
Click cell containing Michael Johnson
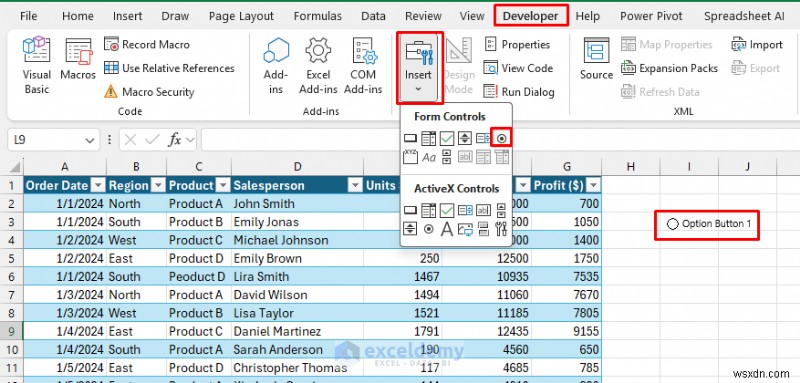[x=297, y=240]
